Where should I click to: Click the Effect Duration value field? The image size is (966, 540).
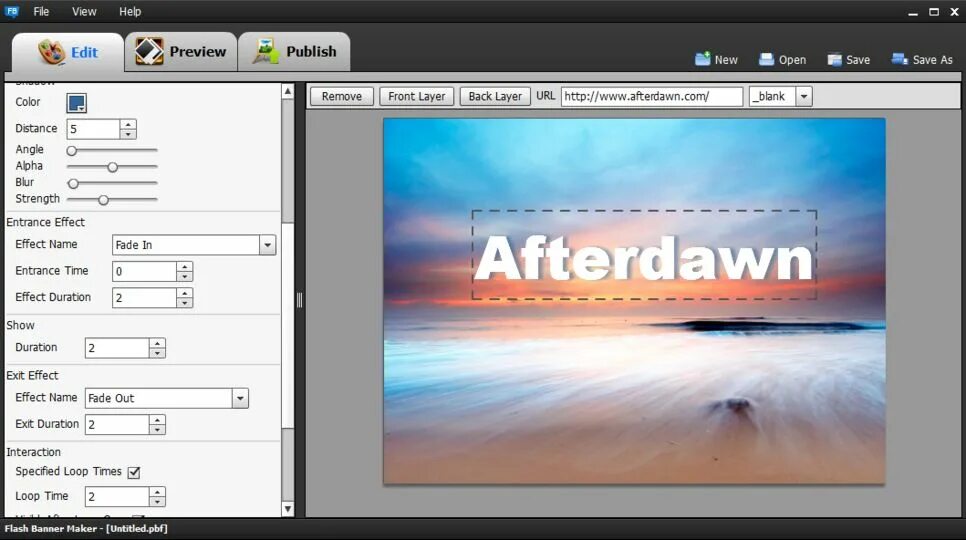pyautogui.click(x=144, y=298)
